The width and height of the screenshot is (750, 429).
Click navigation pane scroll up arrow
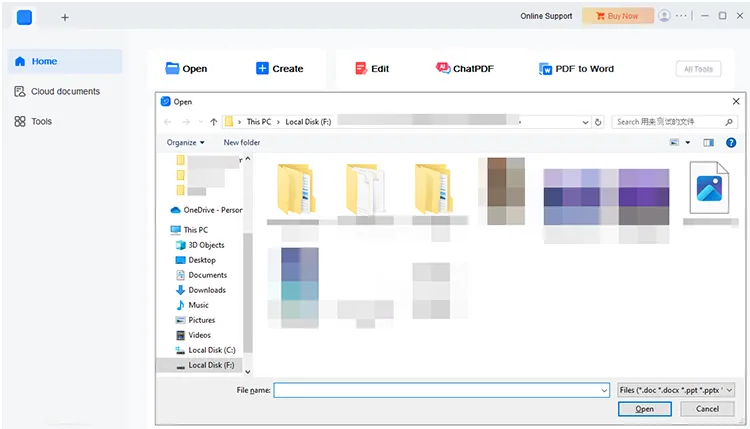[x=248, y=159]
